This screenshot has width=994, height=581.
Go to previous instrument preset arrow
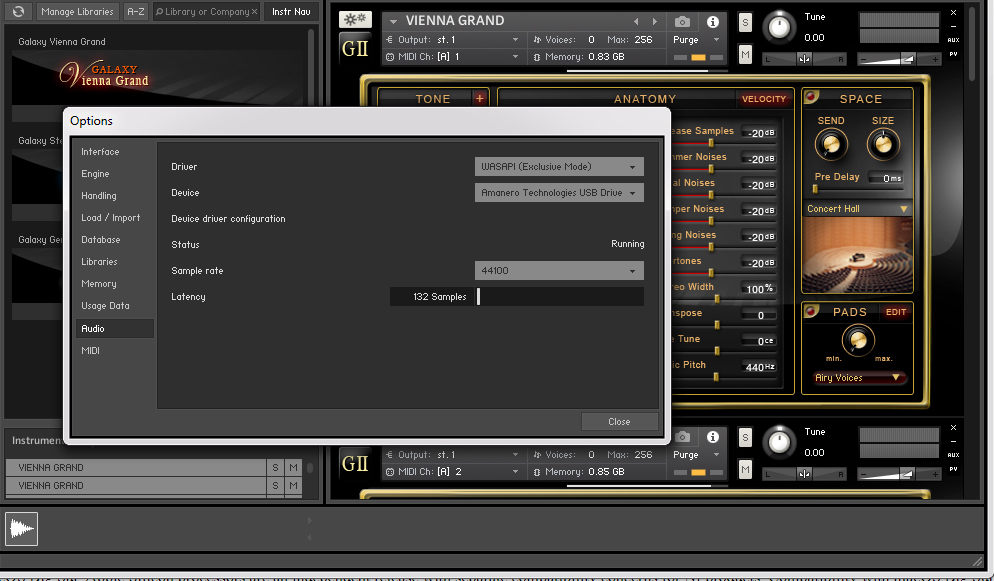tap(636, 22)
